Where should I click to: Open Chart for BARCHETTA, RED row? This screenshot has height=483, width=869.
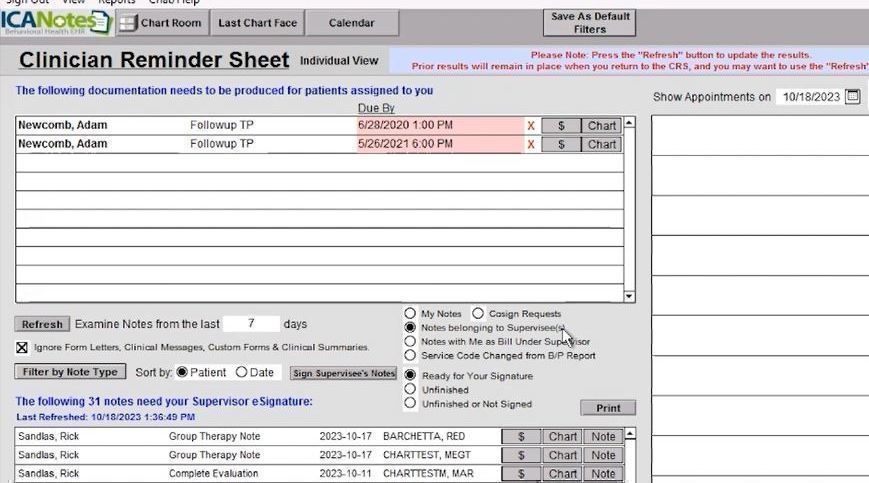click(563, 436)
